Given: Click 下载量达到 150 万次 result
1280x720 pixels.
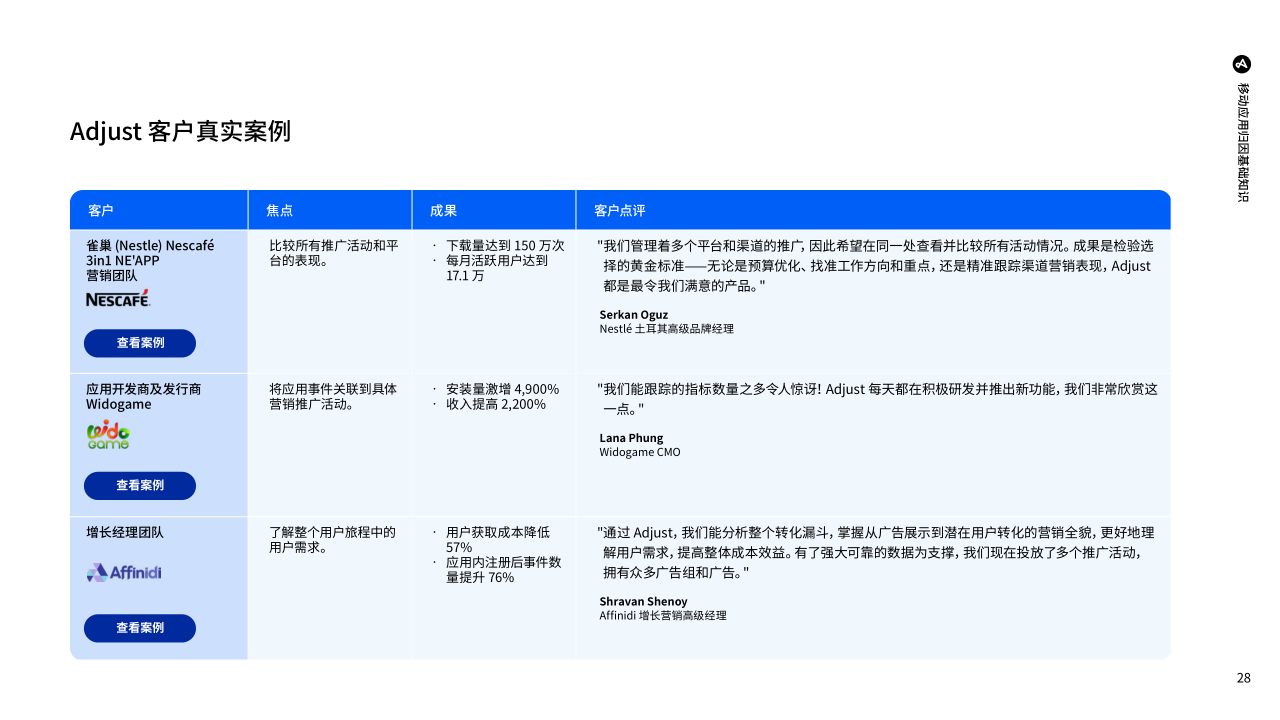Looking at the screenshot, I should pos(505,245).
